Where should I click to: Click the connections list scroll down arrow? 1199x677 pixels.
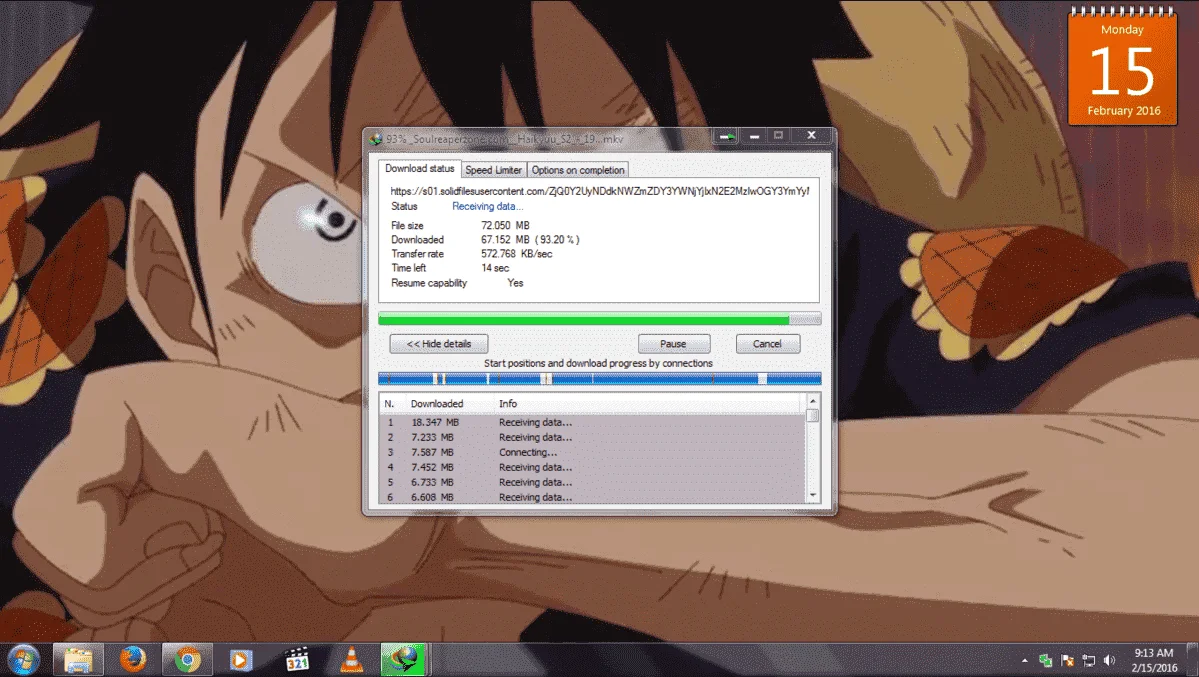[813, 496]
